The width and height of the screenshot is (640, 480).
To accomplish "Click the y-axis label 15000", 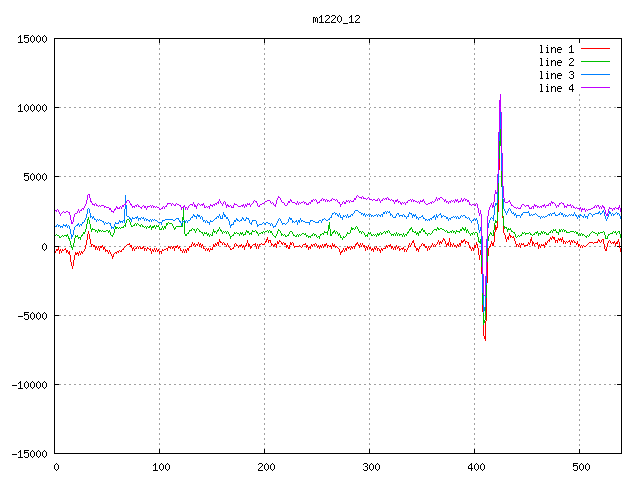I will tap(32, 39).
